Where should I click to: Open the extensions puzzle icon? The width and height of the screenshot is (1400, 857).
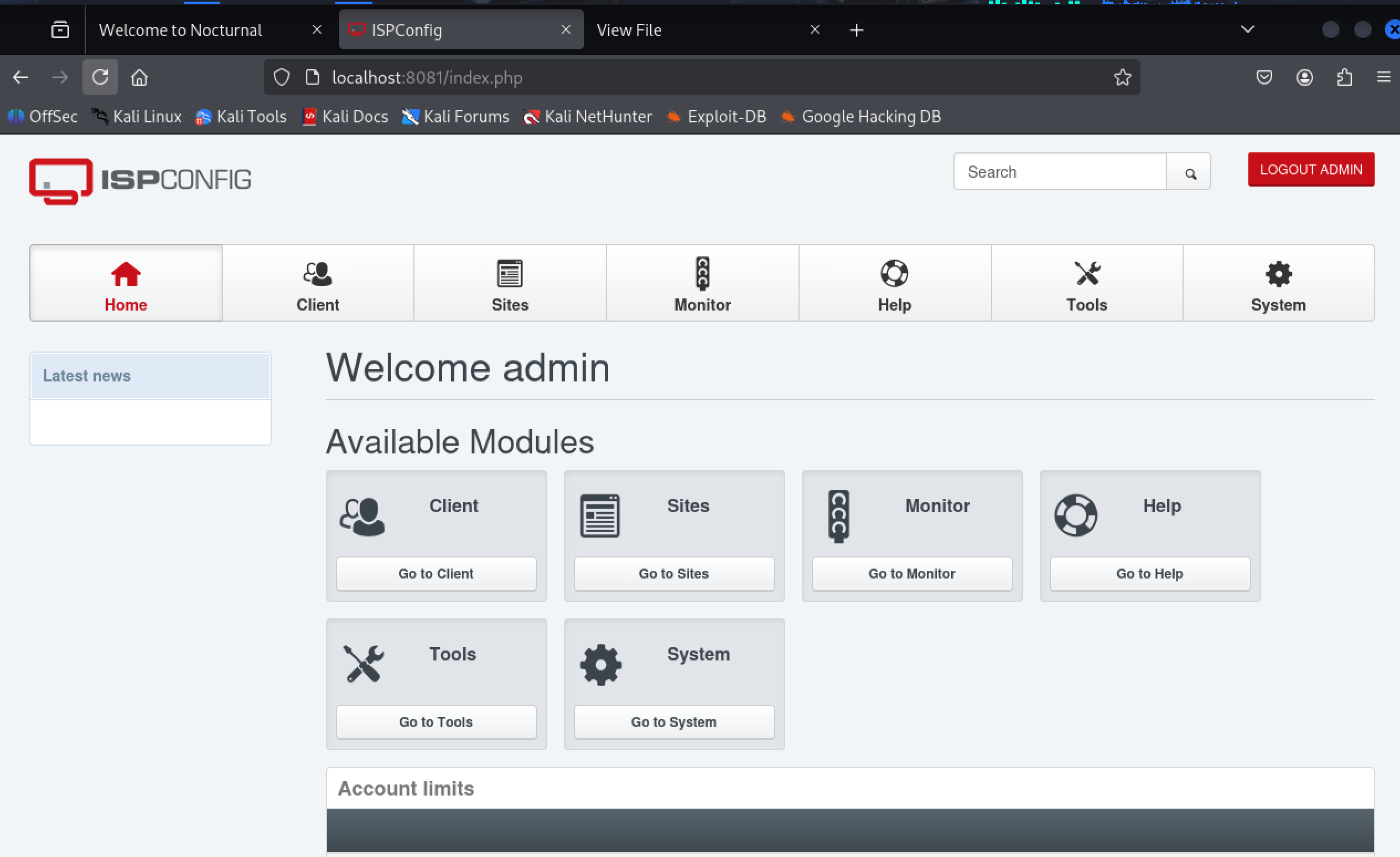[x=1344, y=78]
